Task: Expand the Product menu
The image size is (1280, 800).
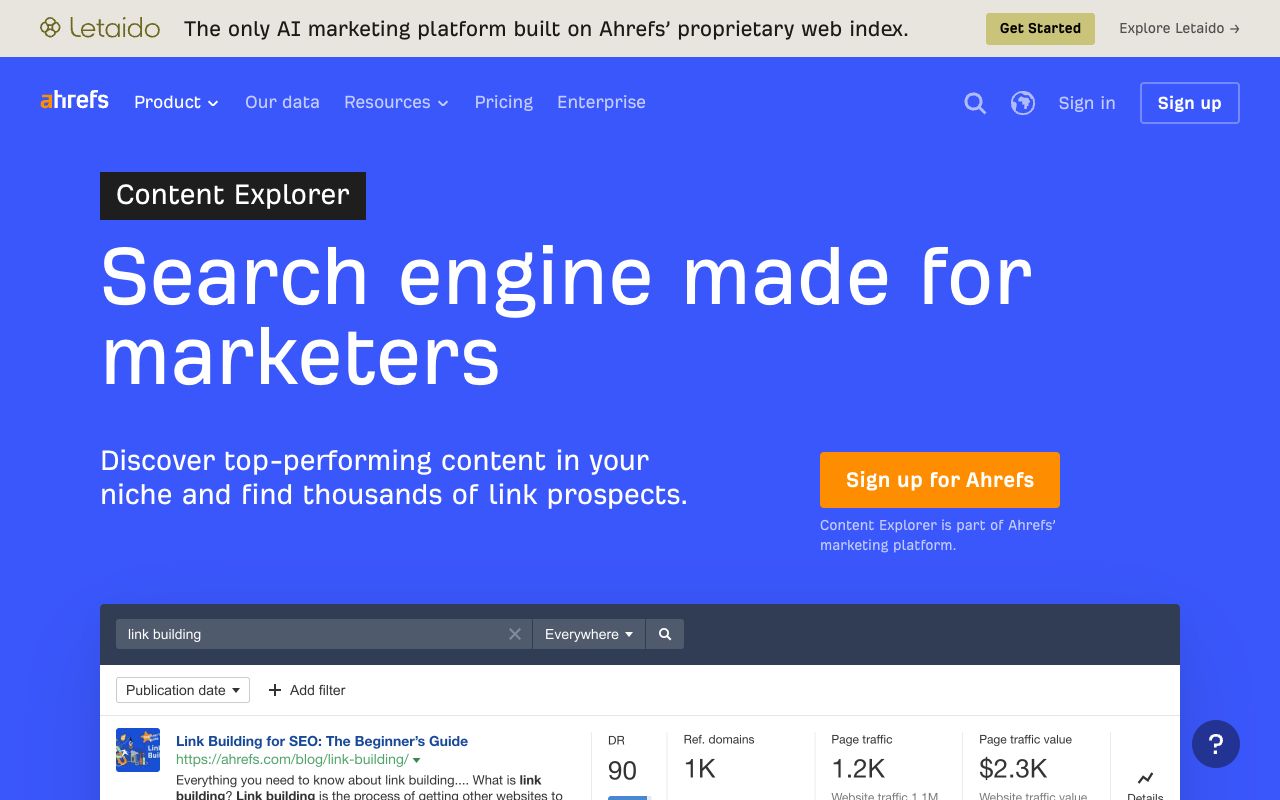Action: pos(176,102)
